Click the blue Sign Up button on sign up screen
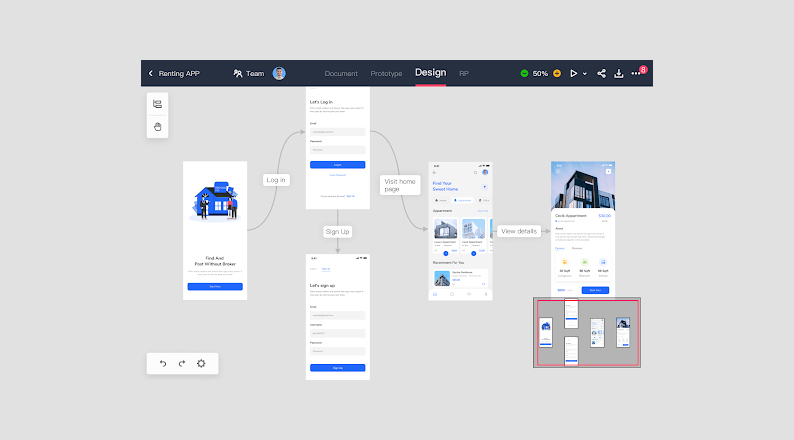794x440 pixels. tap(337, 368)
